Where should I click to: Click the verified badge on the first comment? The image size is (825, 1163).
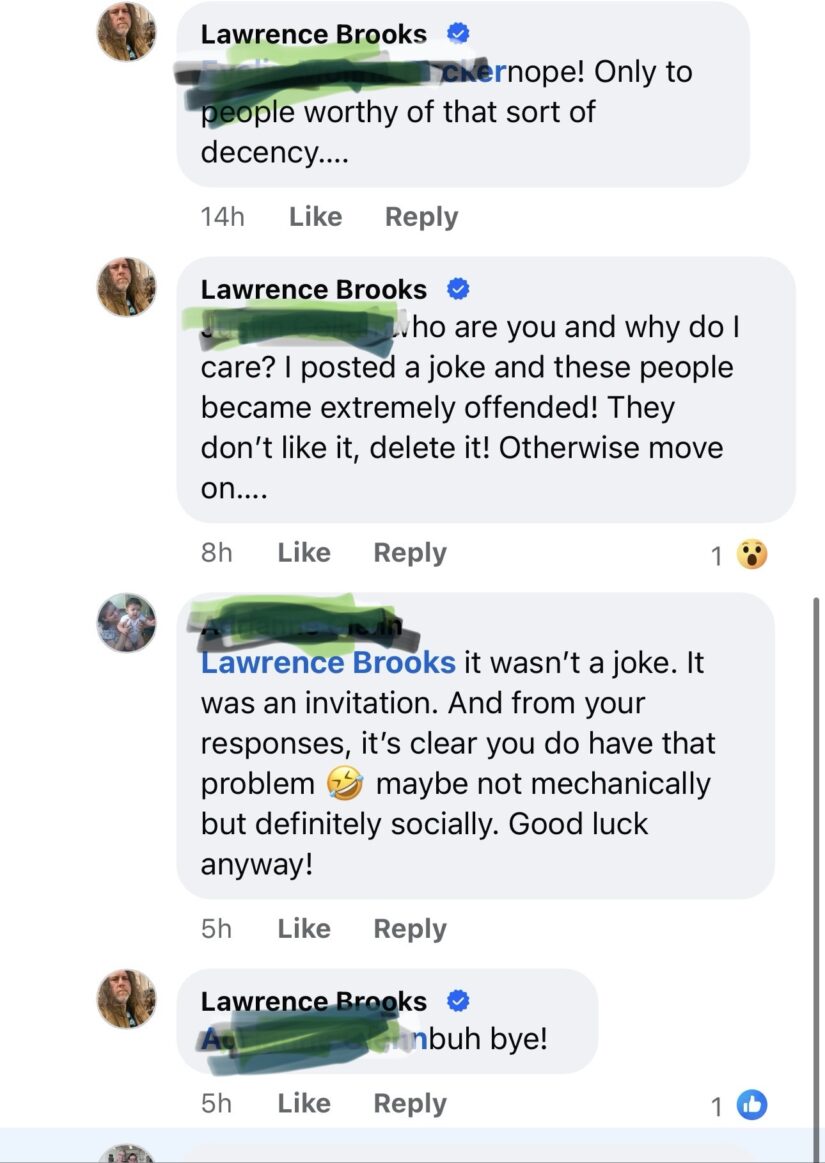point(458,33)
